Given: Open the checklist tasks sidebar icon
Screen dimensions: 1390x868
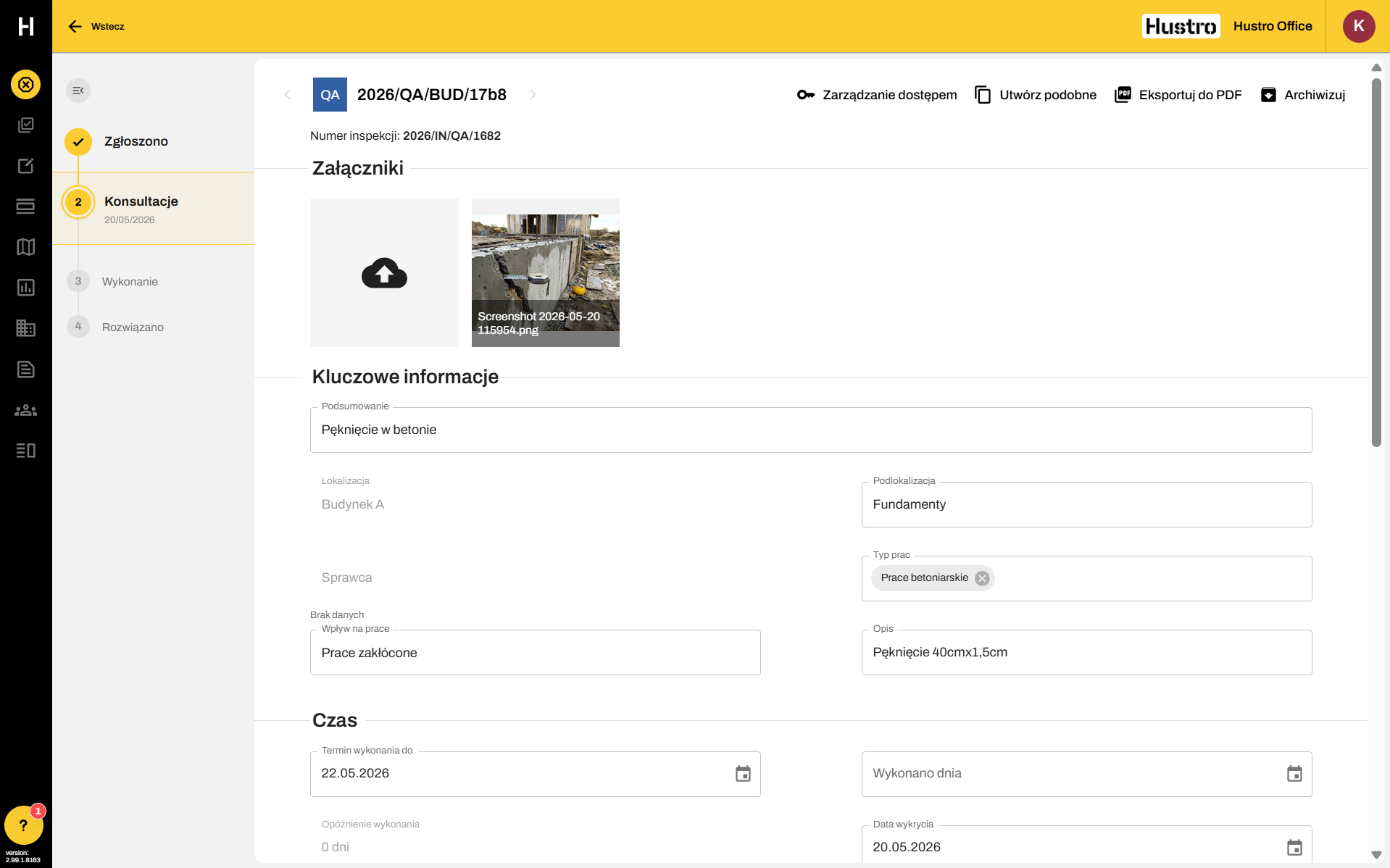Looking at the screenshot, I should 26,125.
